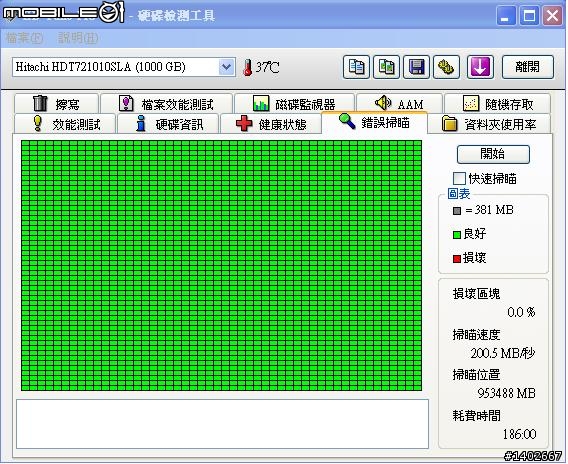Open the 說明 menu
Image resolution: width=568 pixels, height=464 pixels.
(78, 38)
